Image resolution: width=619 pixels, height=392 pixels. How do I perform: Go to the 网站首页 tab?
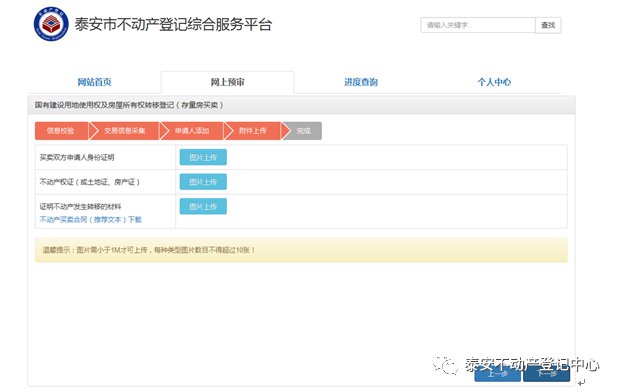tap(94, 82)
